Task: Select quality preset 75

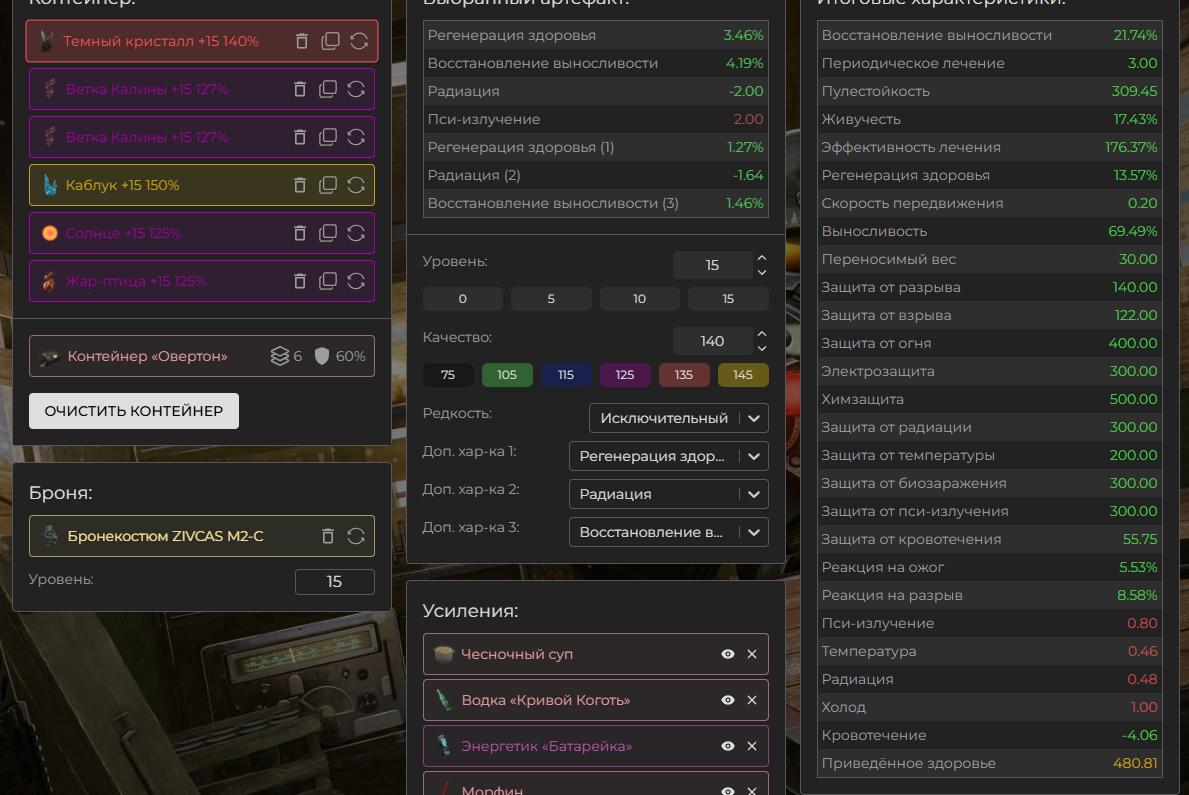Action: (448, 375)
